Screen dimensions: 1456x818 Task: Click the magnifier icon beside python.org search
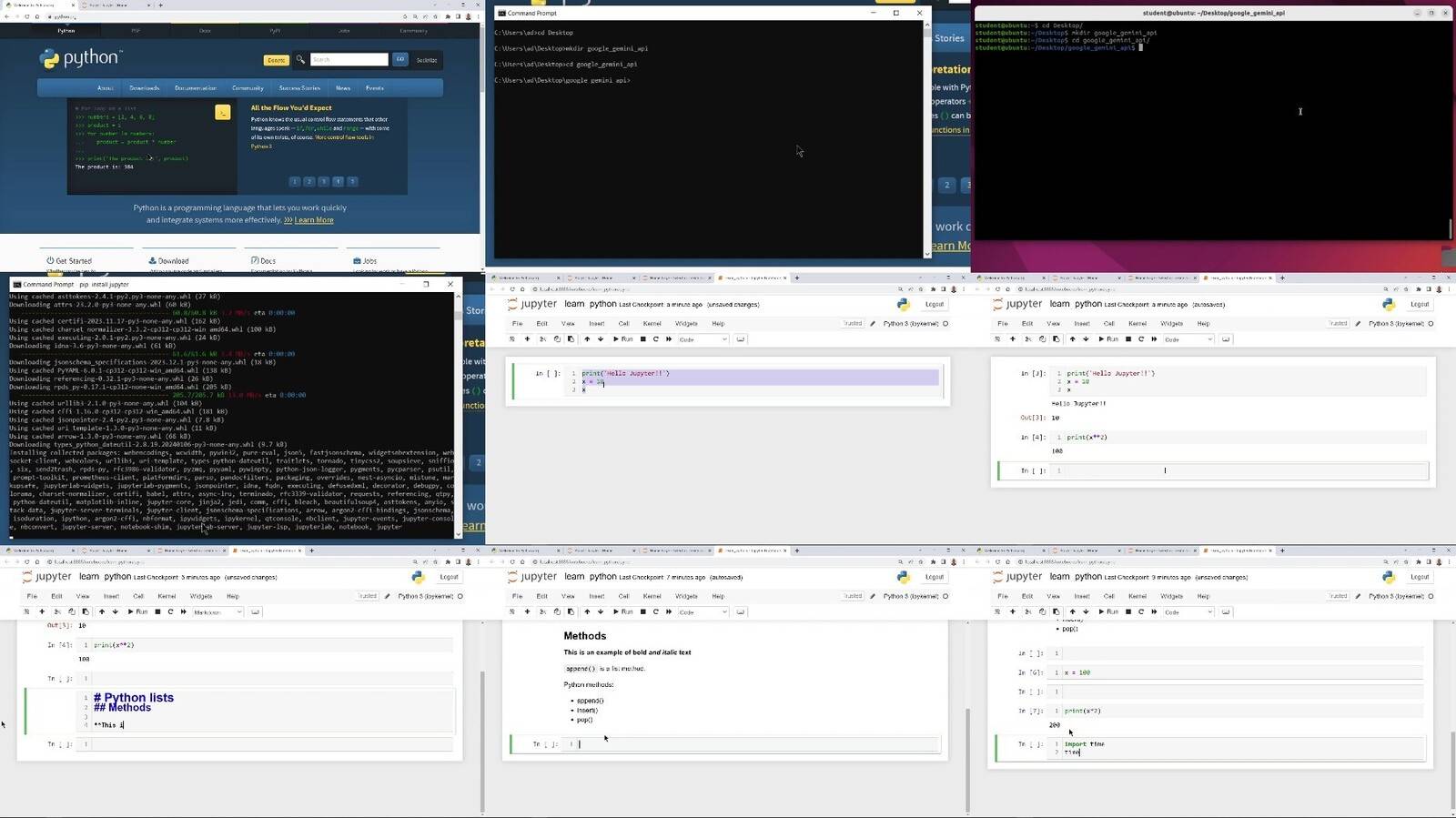click(x=300, y=59)
